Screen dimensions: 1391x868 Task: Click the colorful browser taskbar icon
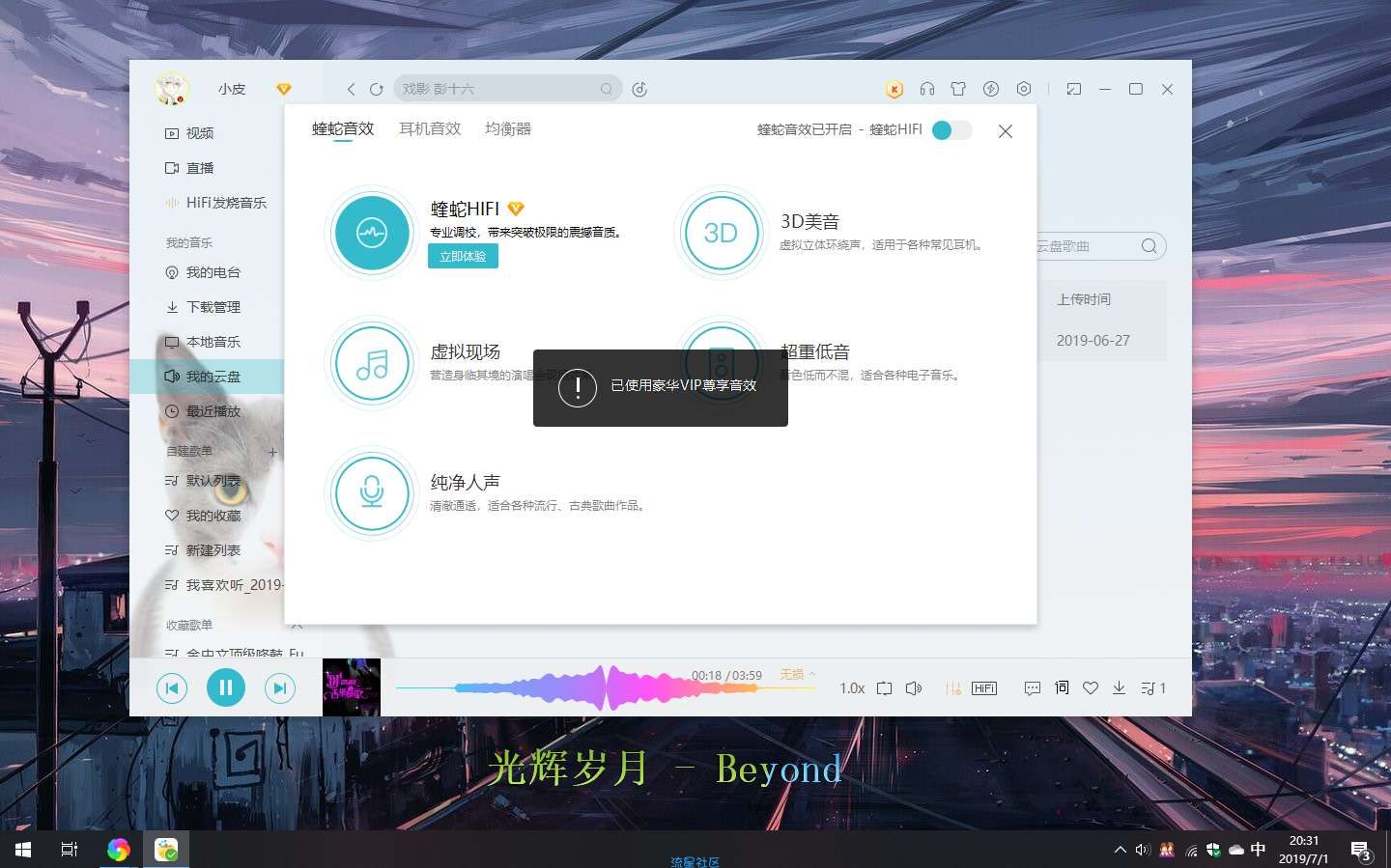click(x=118, y=850)
